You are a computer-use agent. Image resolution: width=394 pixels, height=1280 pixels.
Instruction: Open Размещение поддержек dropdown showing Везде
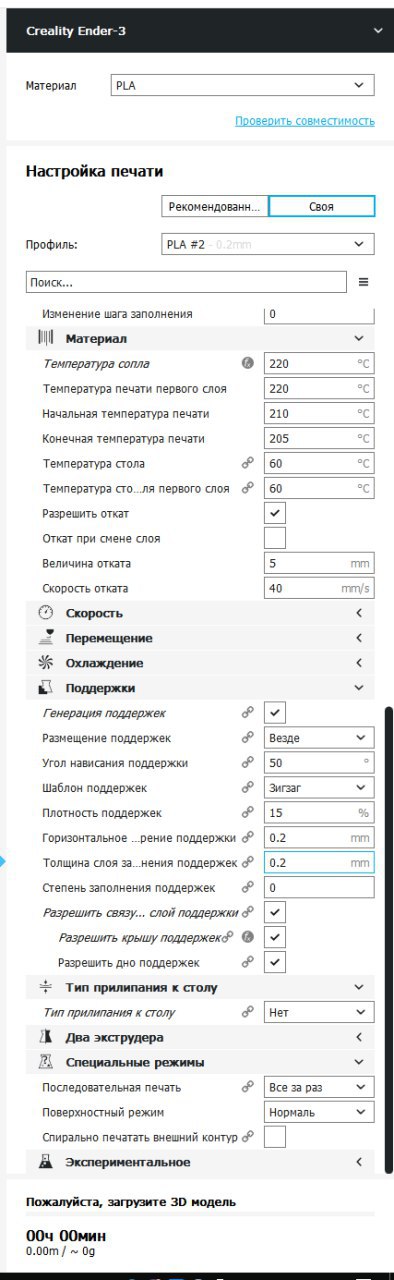click(319, 738)
